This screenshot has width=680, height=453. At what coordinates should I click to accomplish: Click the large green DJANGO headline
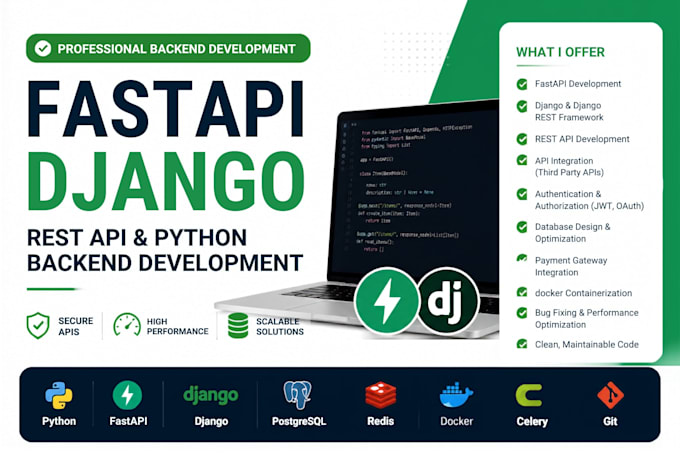tap(166, 181)
